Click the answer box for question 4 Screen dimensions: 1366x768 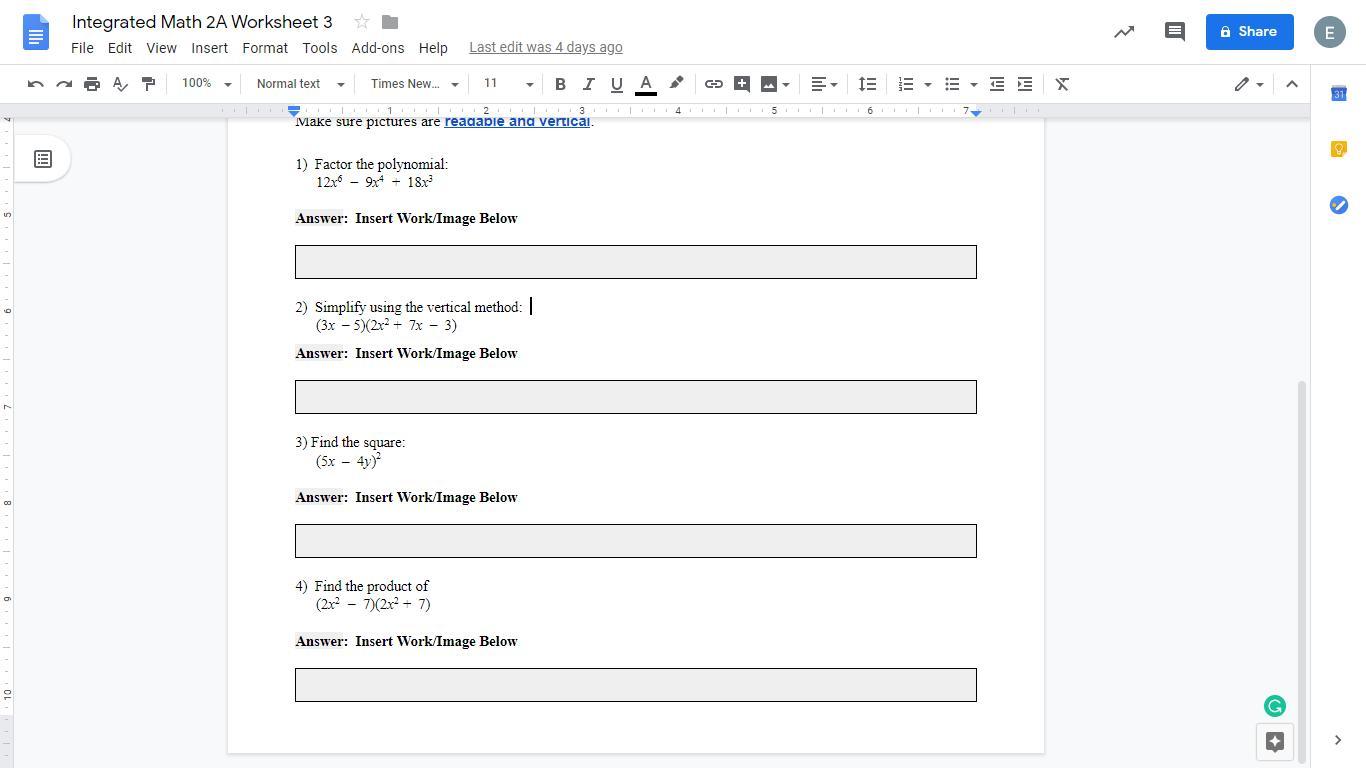(x=636, y=685)
